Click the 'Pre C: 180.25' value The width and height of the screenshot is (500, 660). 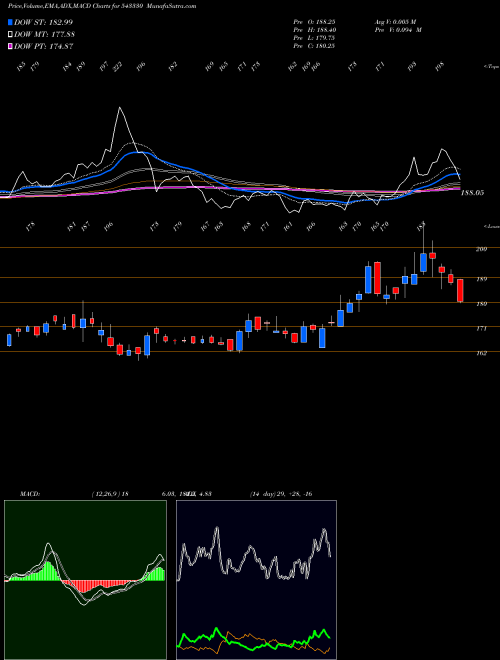pyautogui.click(x=314, y=46)
